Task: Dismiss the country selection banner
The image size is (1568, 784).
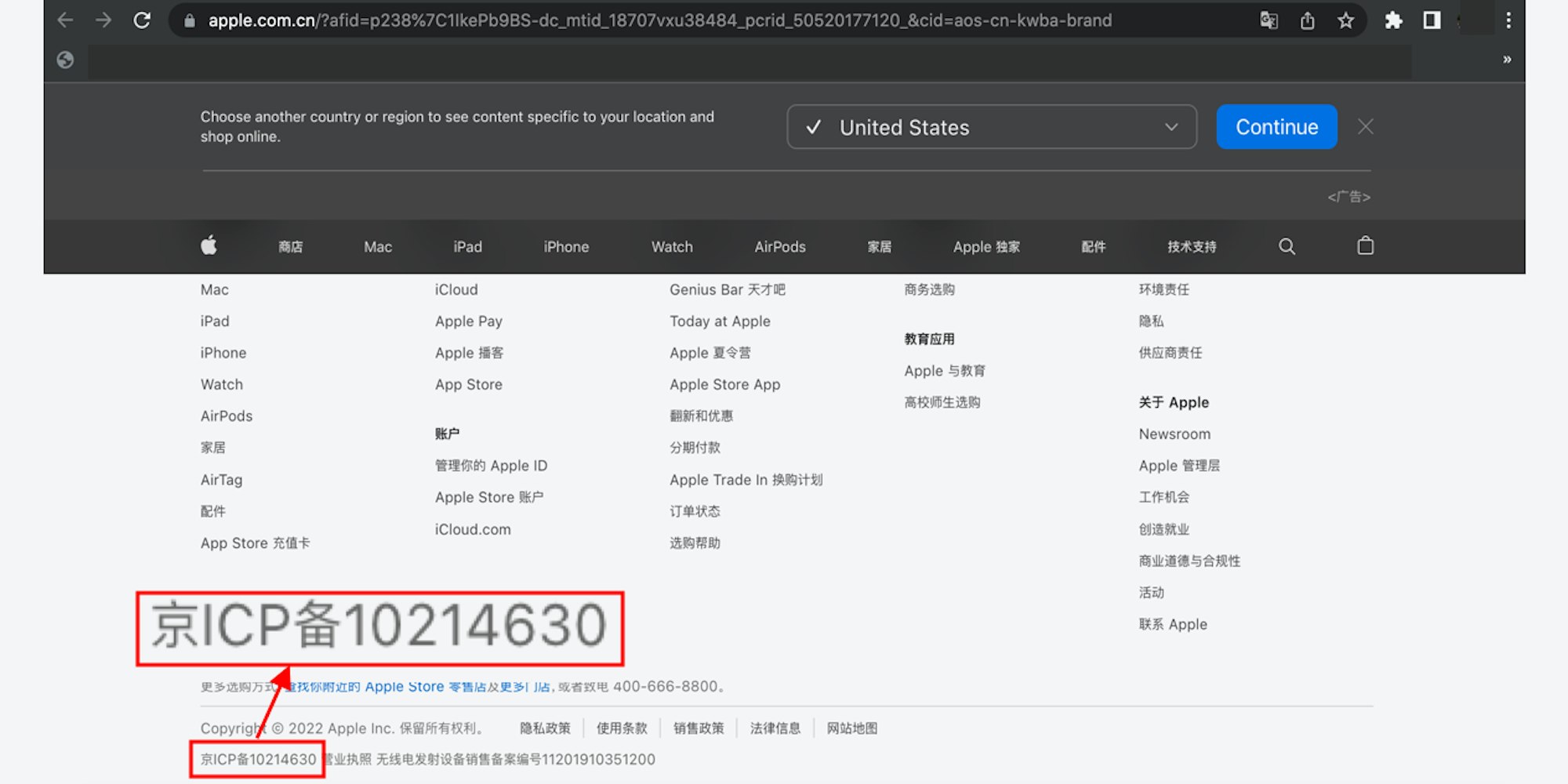Action: pyautogui.click(x=1366, y=127)
